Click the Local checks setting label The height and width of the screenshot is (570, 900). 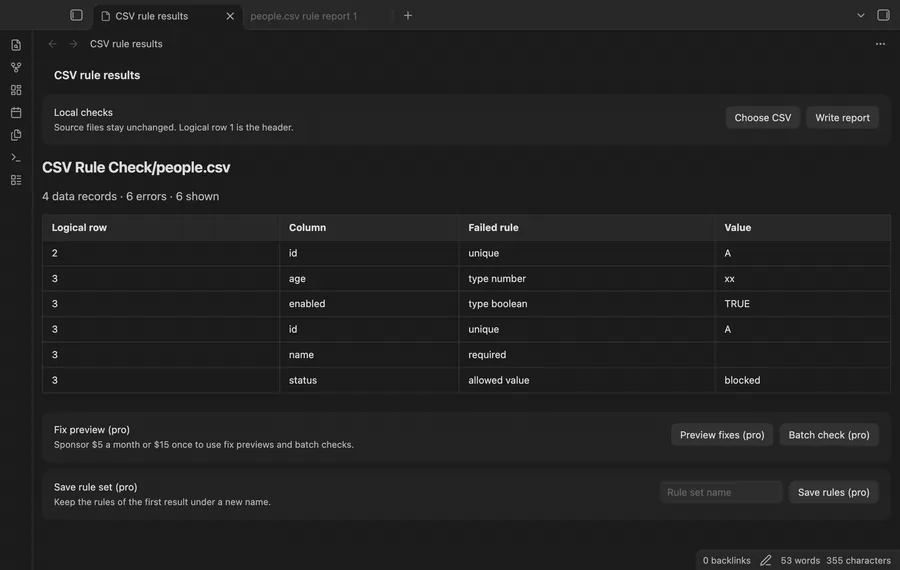(x=83, y=113)
